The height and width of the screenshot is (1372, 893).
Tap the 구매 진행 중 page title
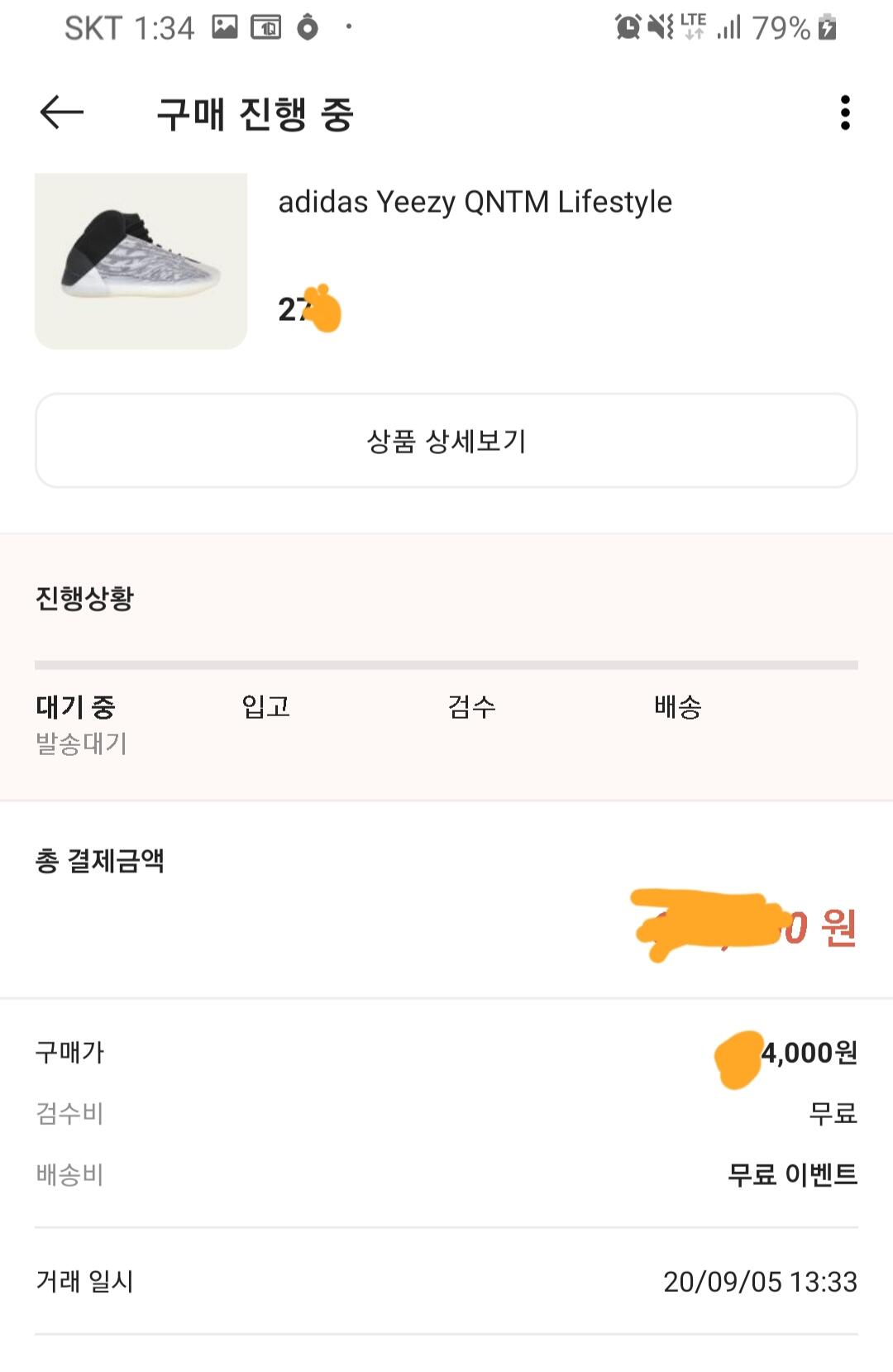point(255,114)
